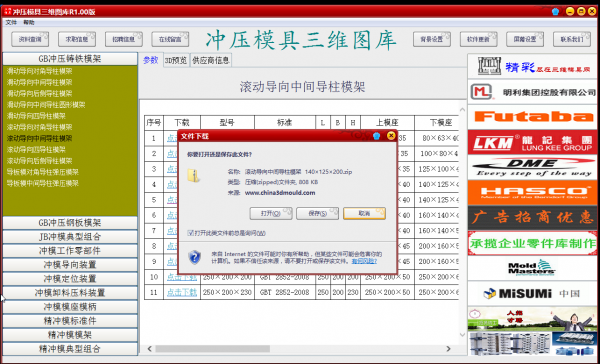Close the 文件下载 dialog with yellow X
Viewport: 600px width, 364px height.
391,136
